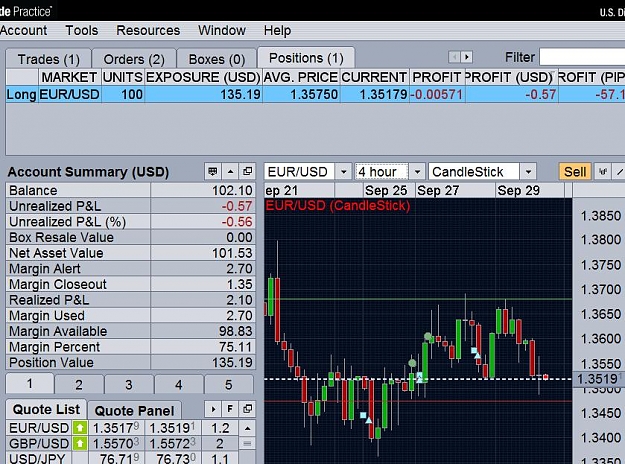This screenshot has width=625, height=464.
Task: Click the Quote List scrollbar thumb
Action: [x=247, y=443]
